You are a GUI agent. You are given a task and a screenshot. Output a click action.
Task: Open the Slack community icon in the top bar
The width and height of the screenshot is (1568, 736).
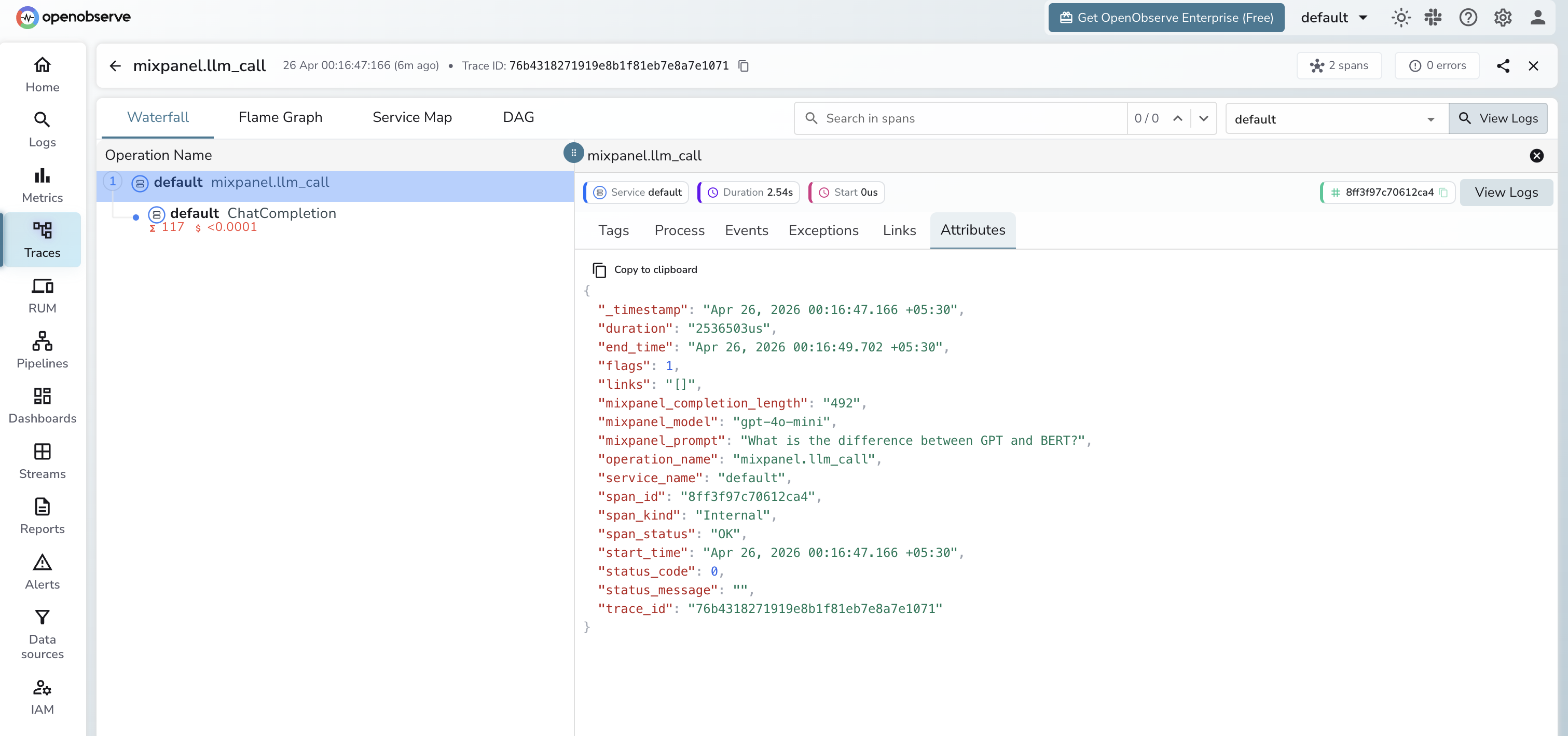point(1433,18)
